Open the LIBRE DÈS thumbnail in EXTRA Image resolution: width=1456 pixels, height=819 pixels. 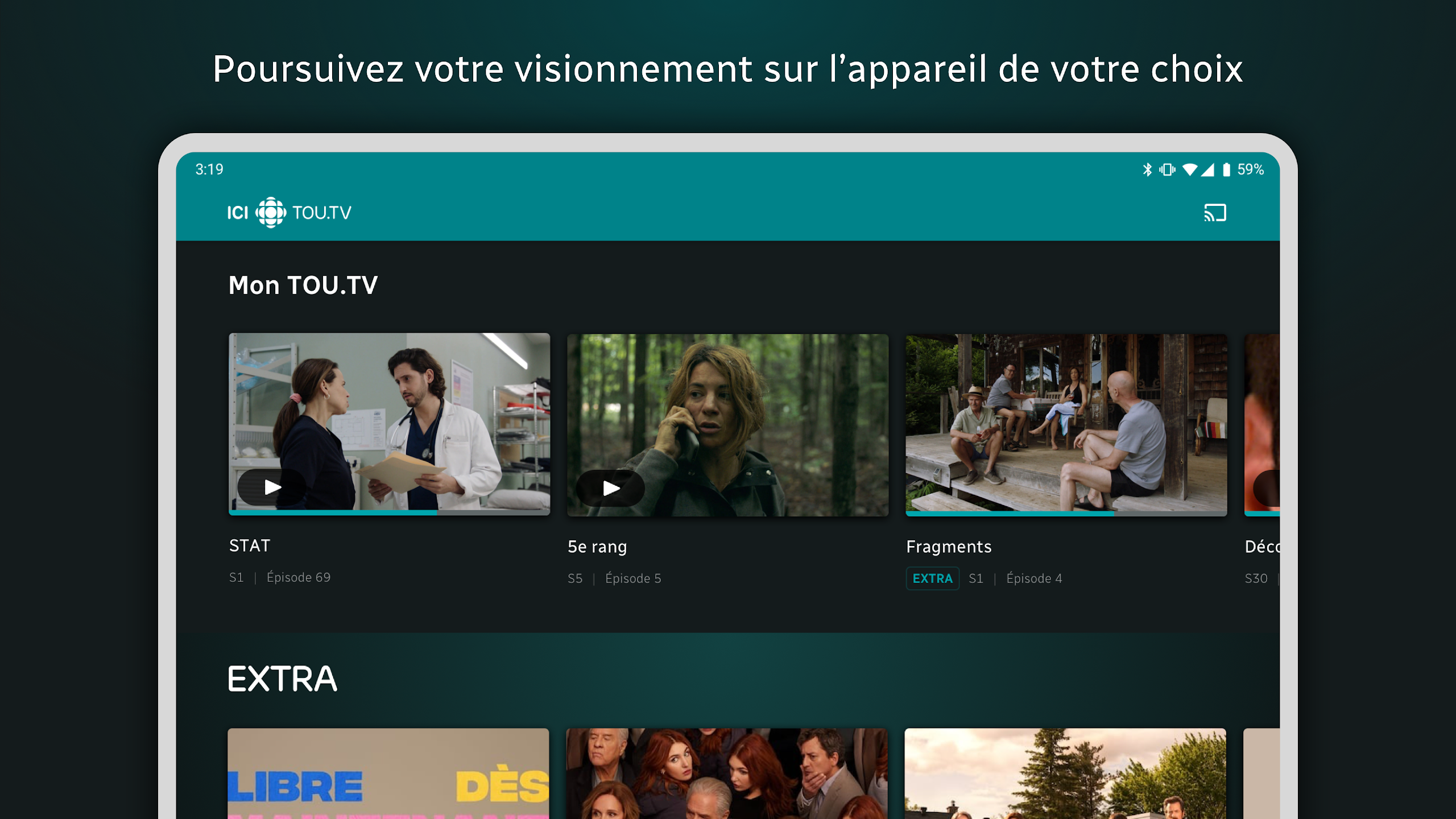pyautogui.click(x=388, y=773)
